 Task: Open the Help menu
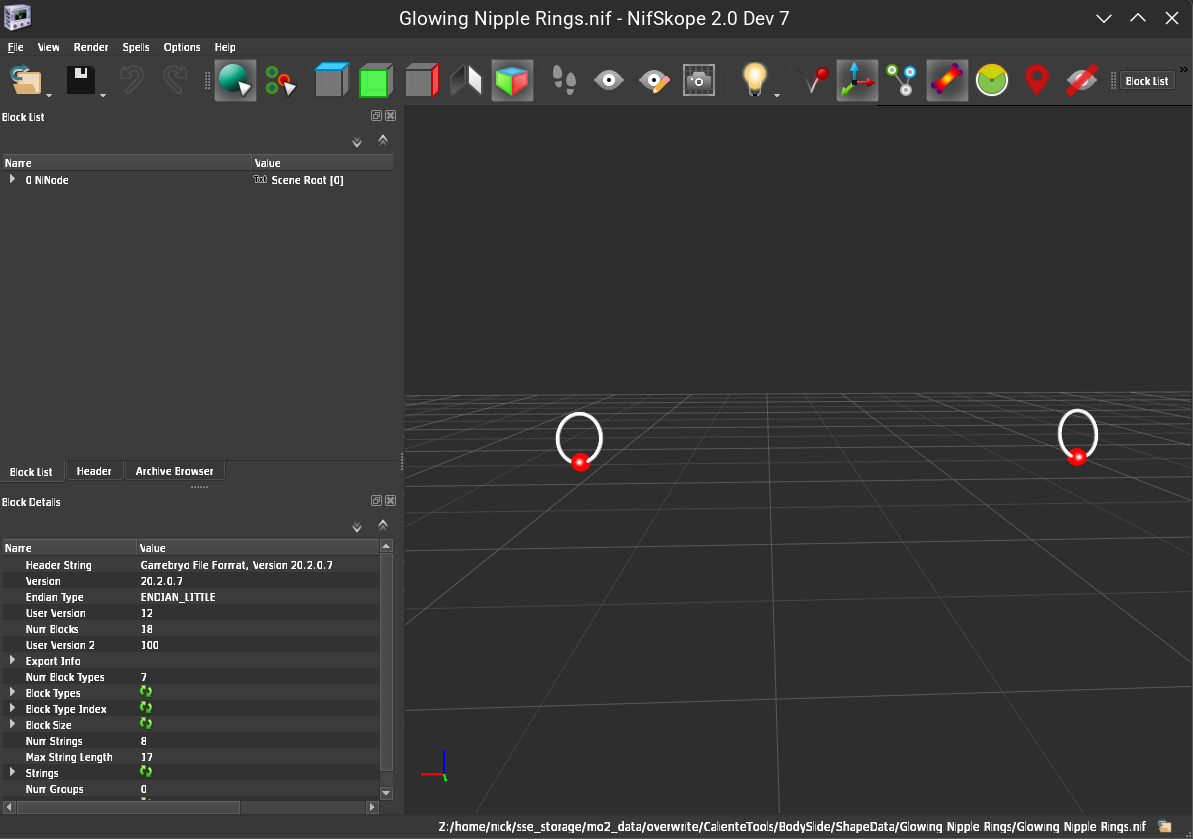click(224, 47)
